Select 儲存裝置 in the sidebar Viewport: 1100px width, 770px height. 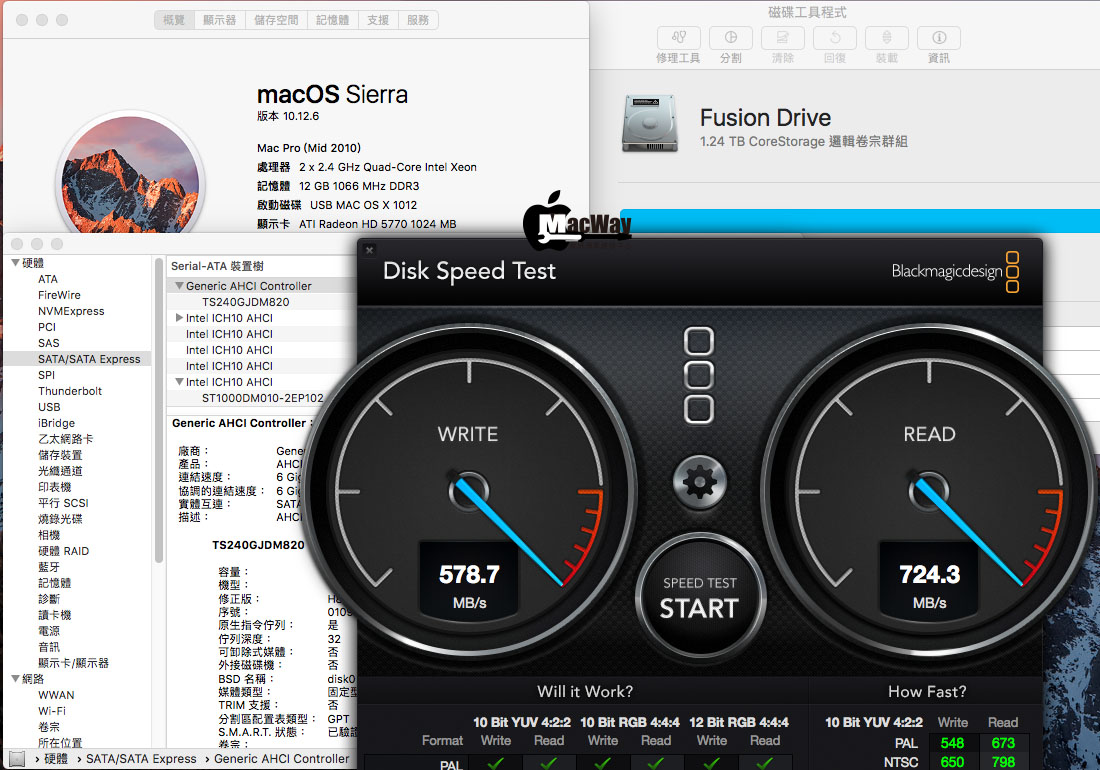pos(60,455)
